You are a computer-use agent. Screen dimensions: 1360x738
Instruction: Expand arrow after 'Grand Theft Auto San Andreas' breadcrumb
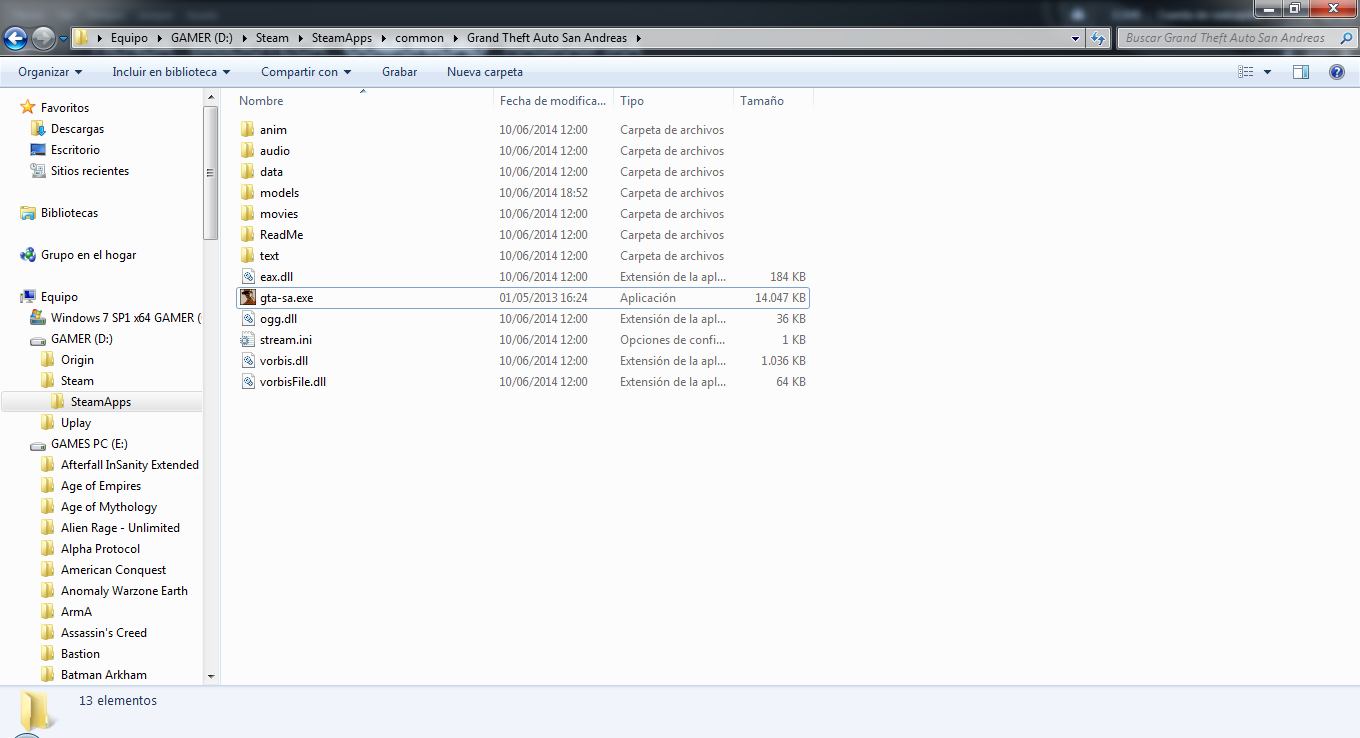coord(638,38)
